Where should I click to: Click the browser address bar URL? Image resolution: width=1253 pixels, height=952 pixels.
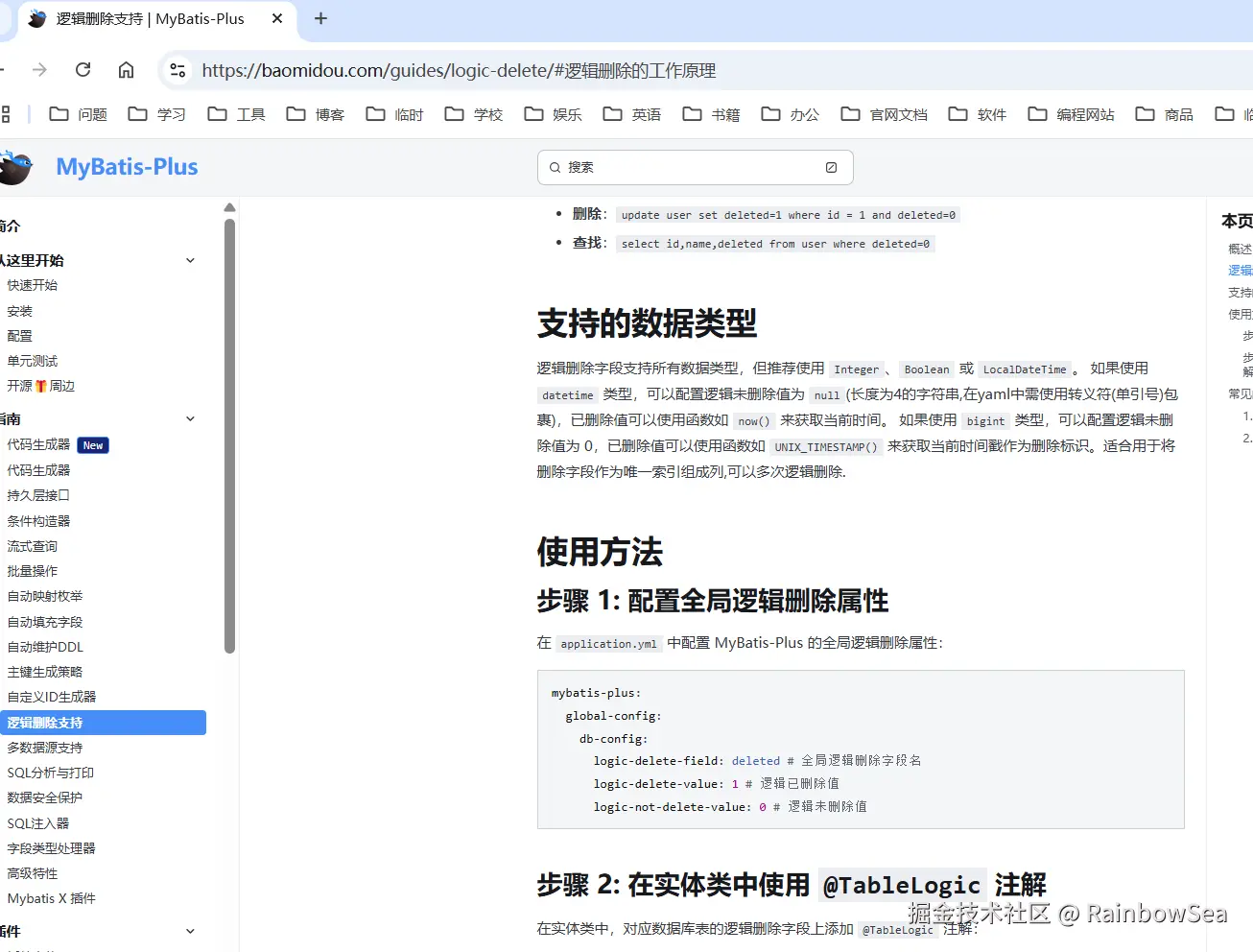[x=459, y=71]
